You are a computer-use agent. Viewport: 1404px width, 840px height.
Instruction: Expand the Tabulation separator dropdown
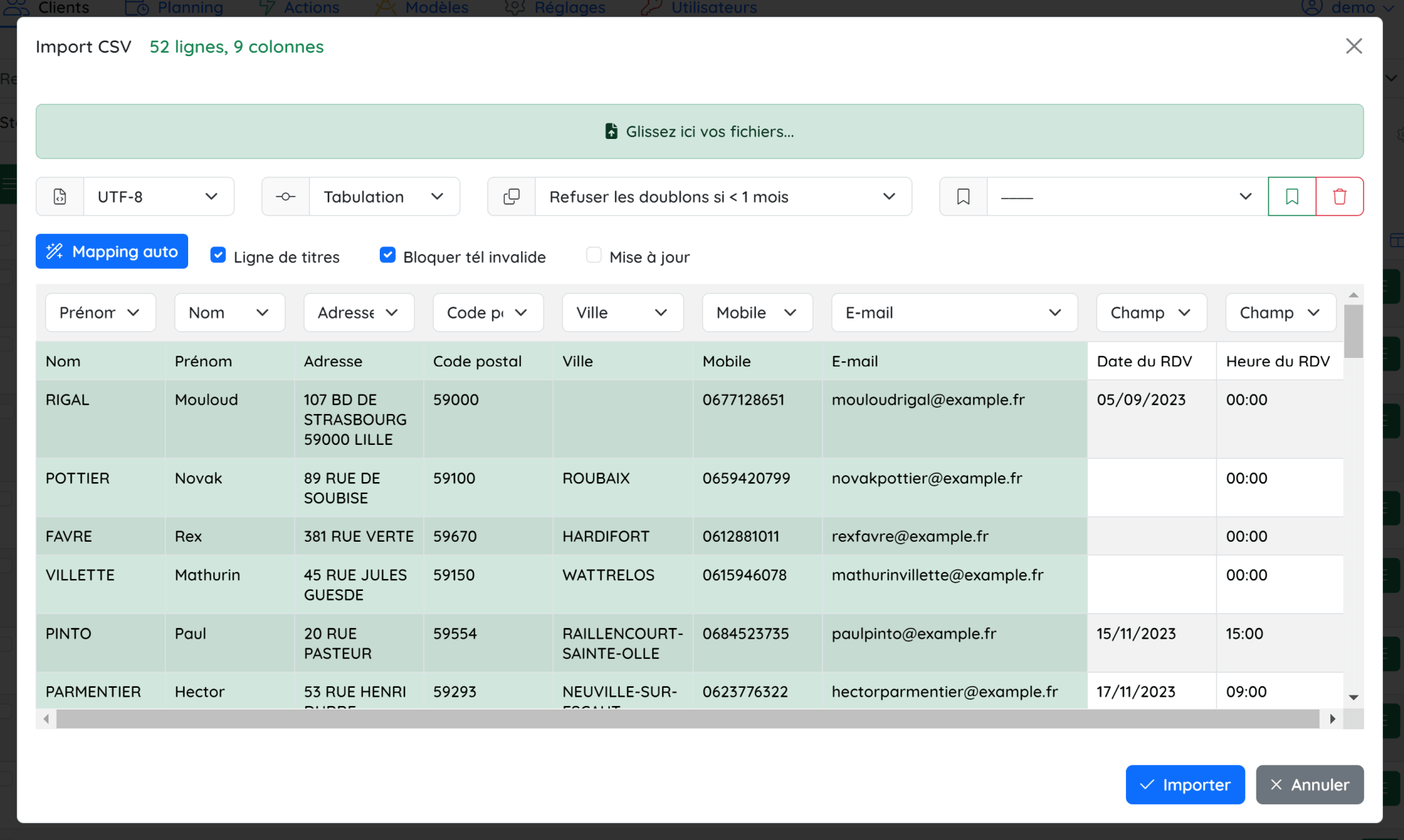click(384, 196)
